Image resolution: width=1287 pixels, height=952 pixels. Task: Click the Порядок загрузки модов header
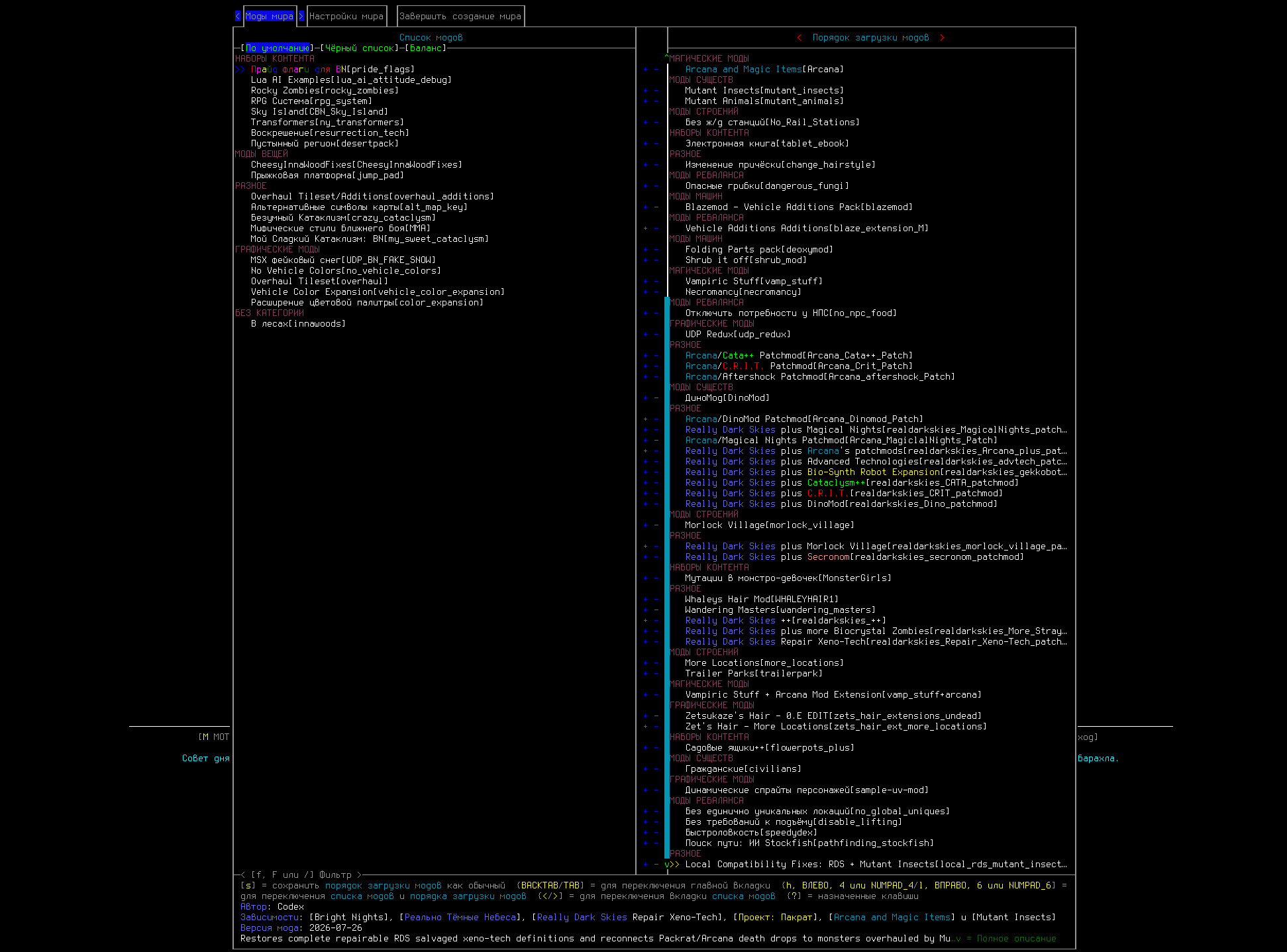pos(871,38)
